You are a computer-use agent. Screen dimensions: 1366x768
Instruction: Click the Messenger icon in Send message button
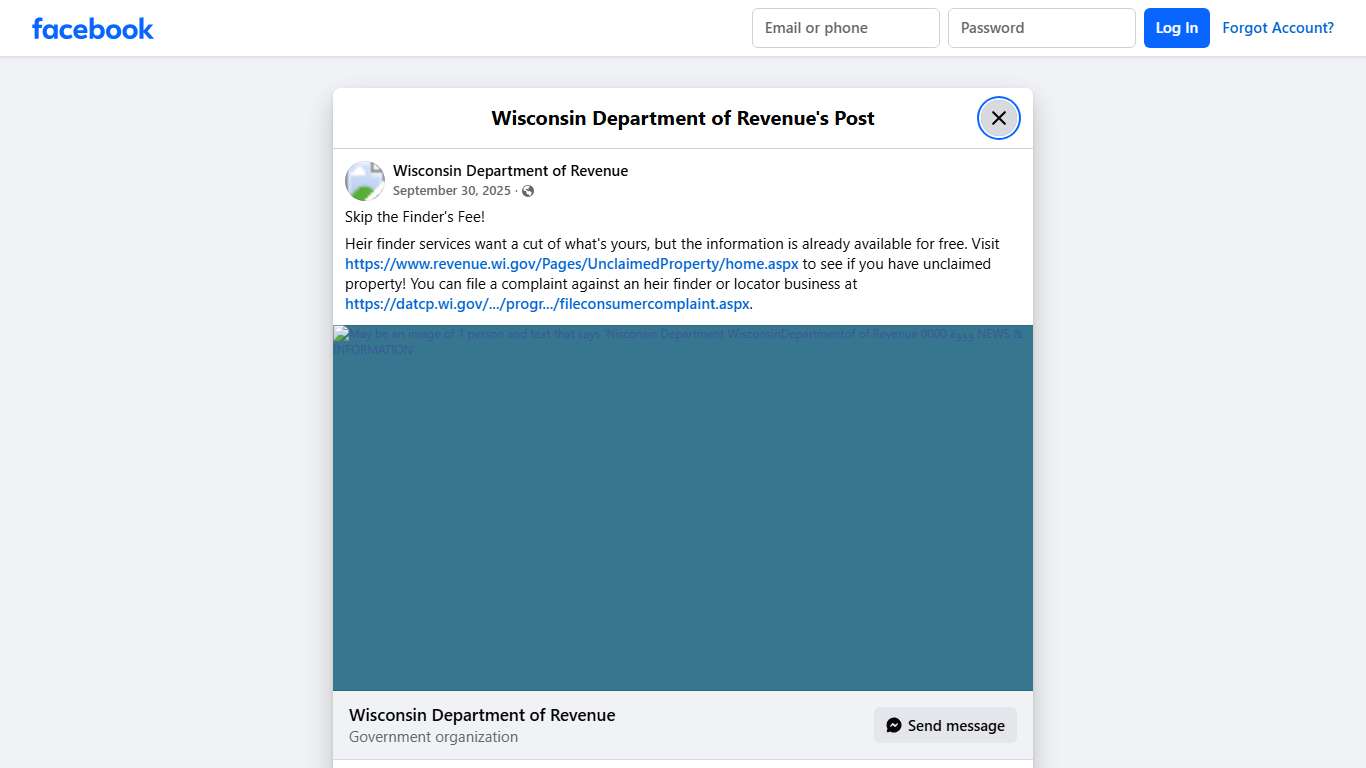pos(893,724)
